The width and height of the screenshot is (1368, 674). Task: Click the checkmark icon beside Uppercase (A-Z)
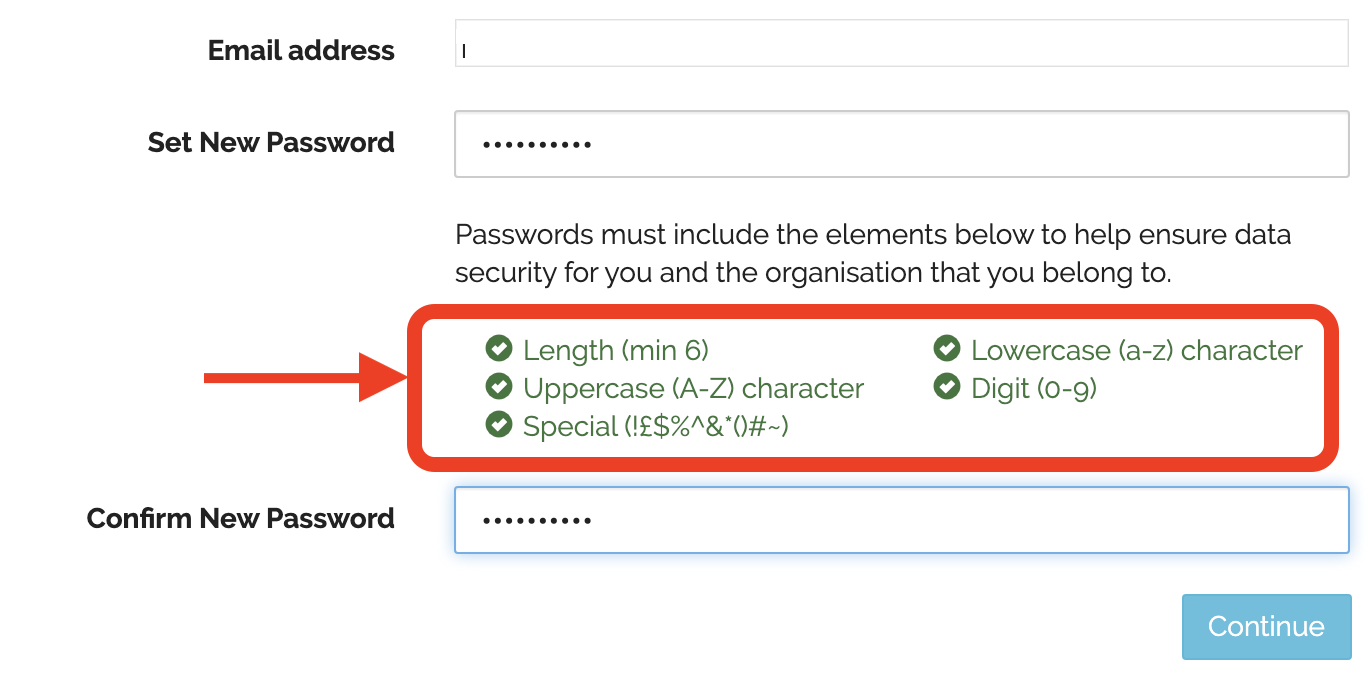(x=498, y=386)
